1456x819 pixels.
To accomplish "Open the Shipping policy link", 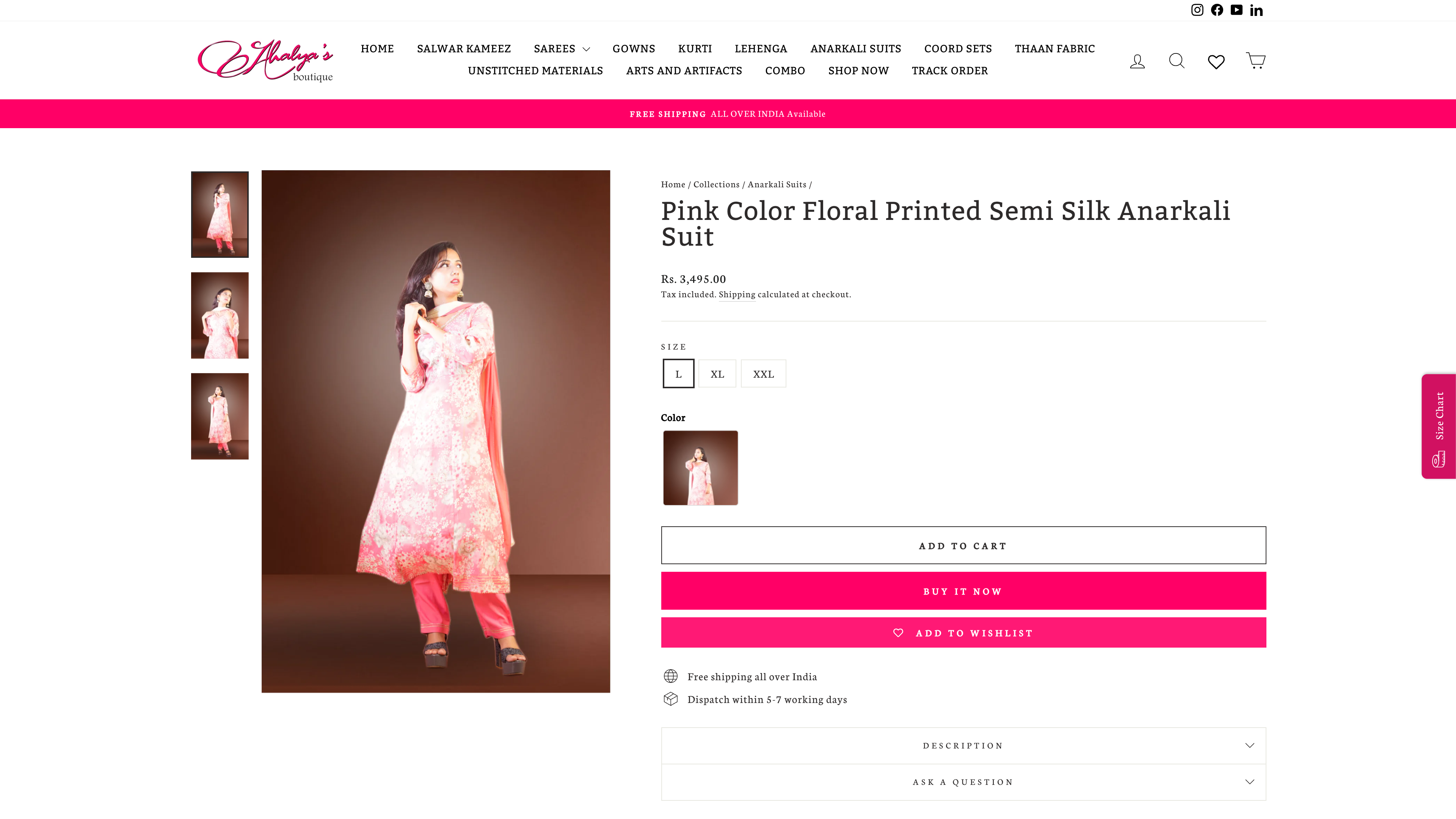I will (x=737, y=294).
